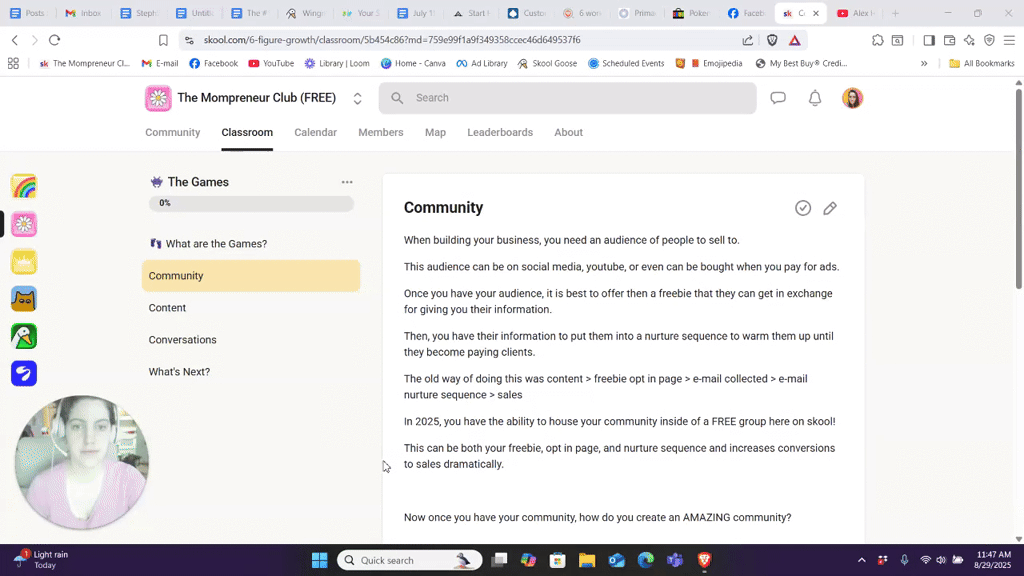Open the Content lesson

point(251,308)
